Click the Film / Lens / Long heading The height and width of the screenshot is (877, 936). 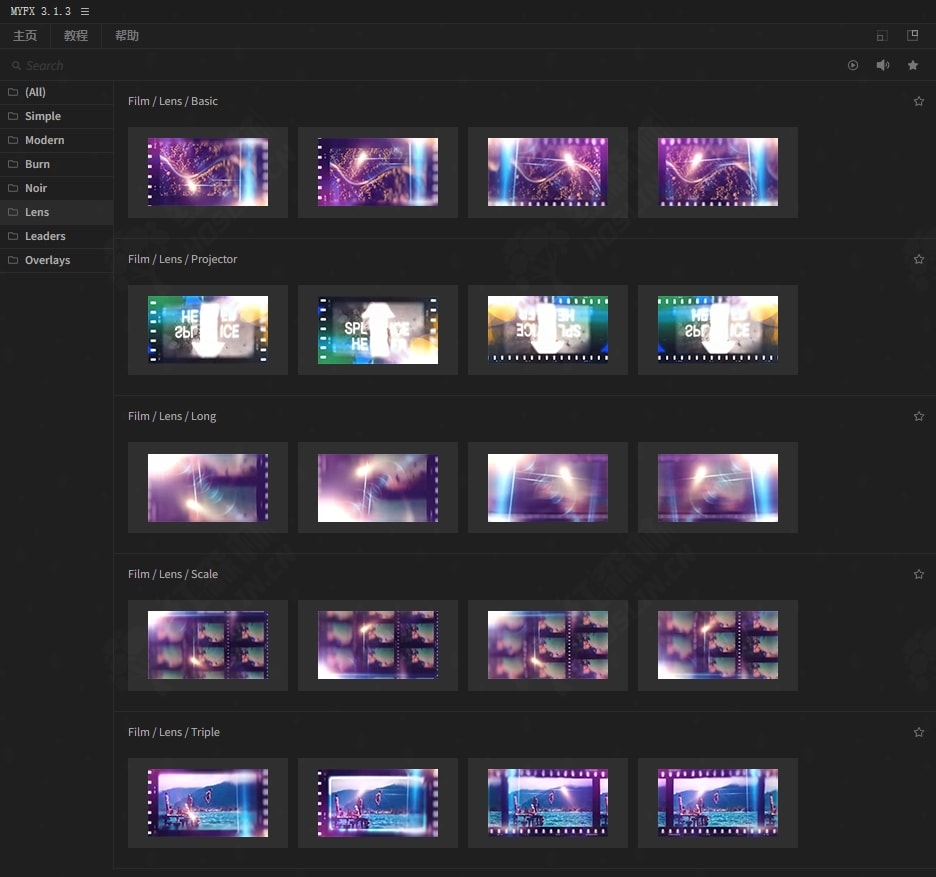pos(172,416)
